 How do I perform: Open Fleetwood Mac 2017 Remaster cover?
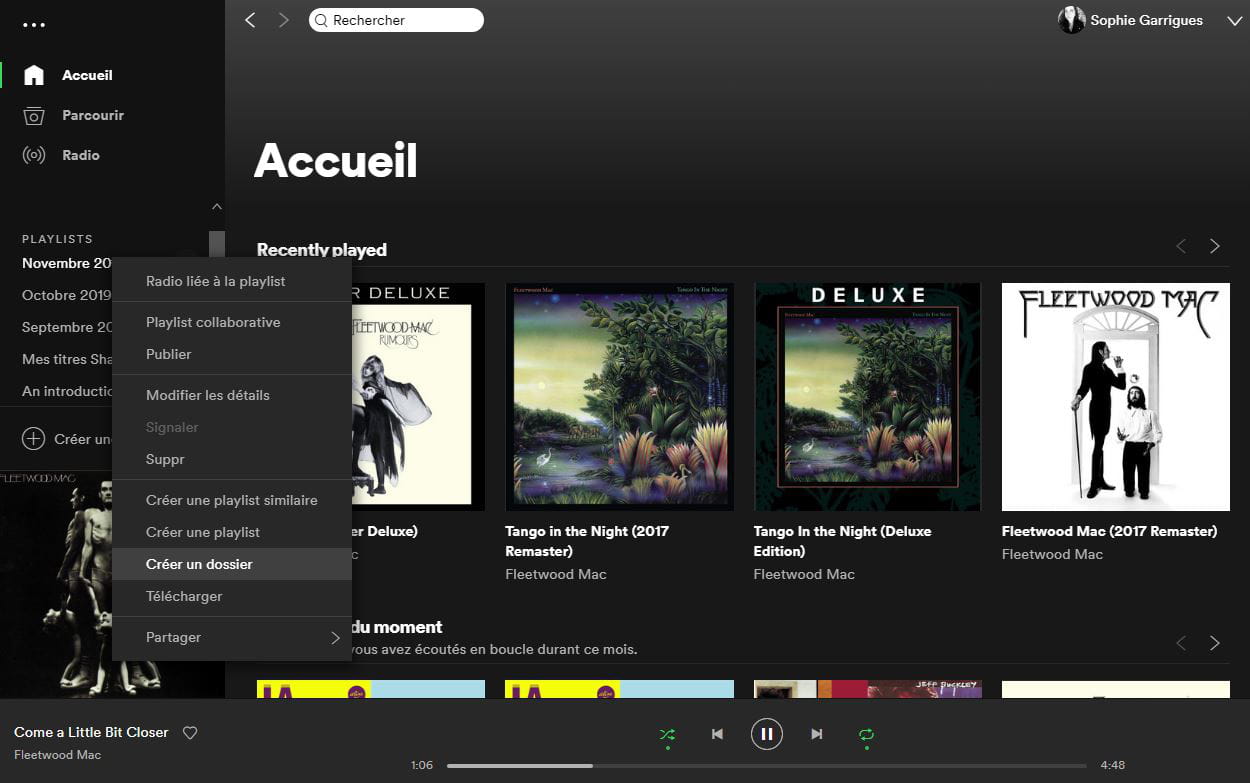click(x=1116, y=397)
